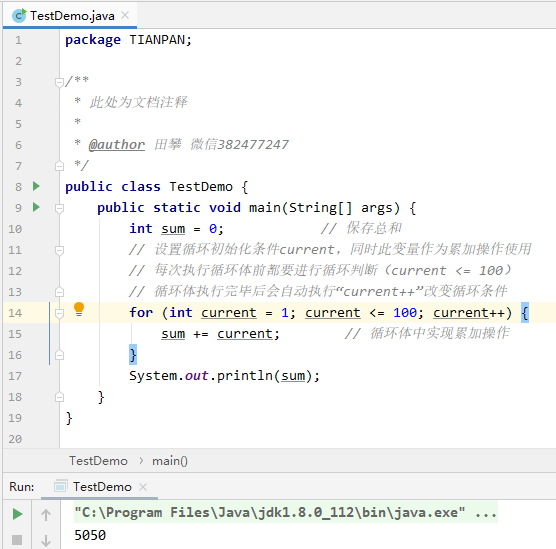
Task: Click line number 14 in the gutter
Action: pos(15,313)
